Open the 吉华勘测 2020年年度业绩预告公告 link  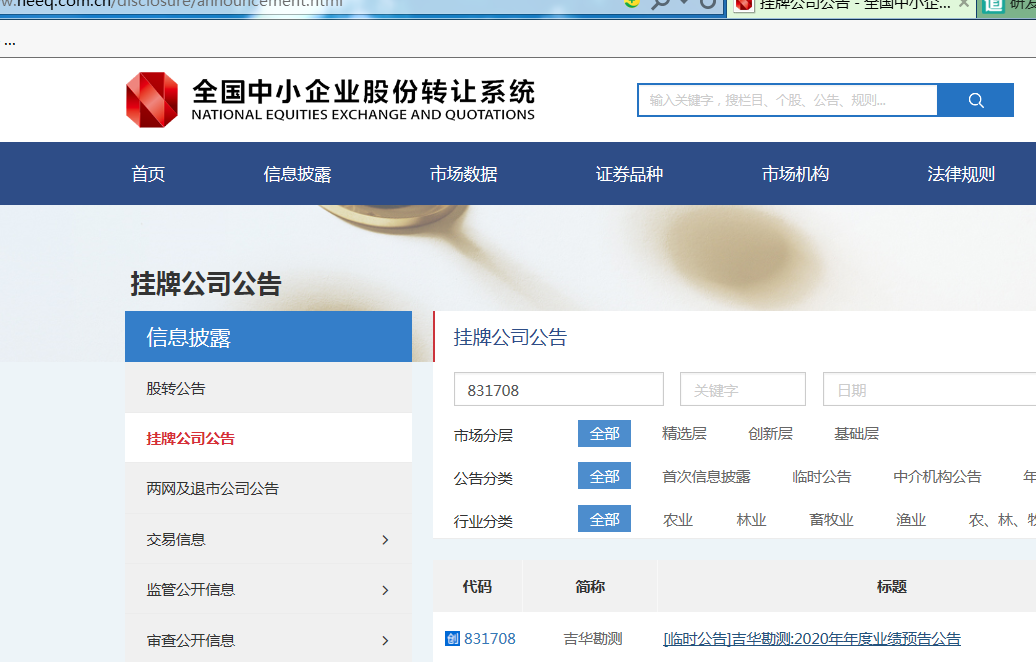(x=811, y=639)
